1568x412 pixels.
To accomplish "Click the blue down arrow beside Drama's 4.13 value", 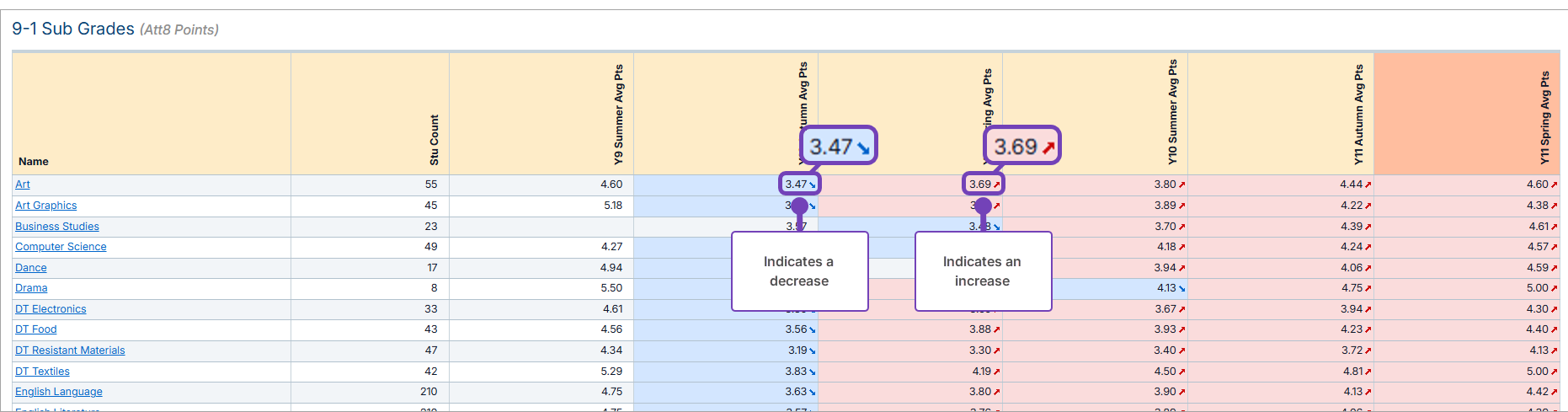I will (1182, 288).
